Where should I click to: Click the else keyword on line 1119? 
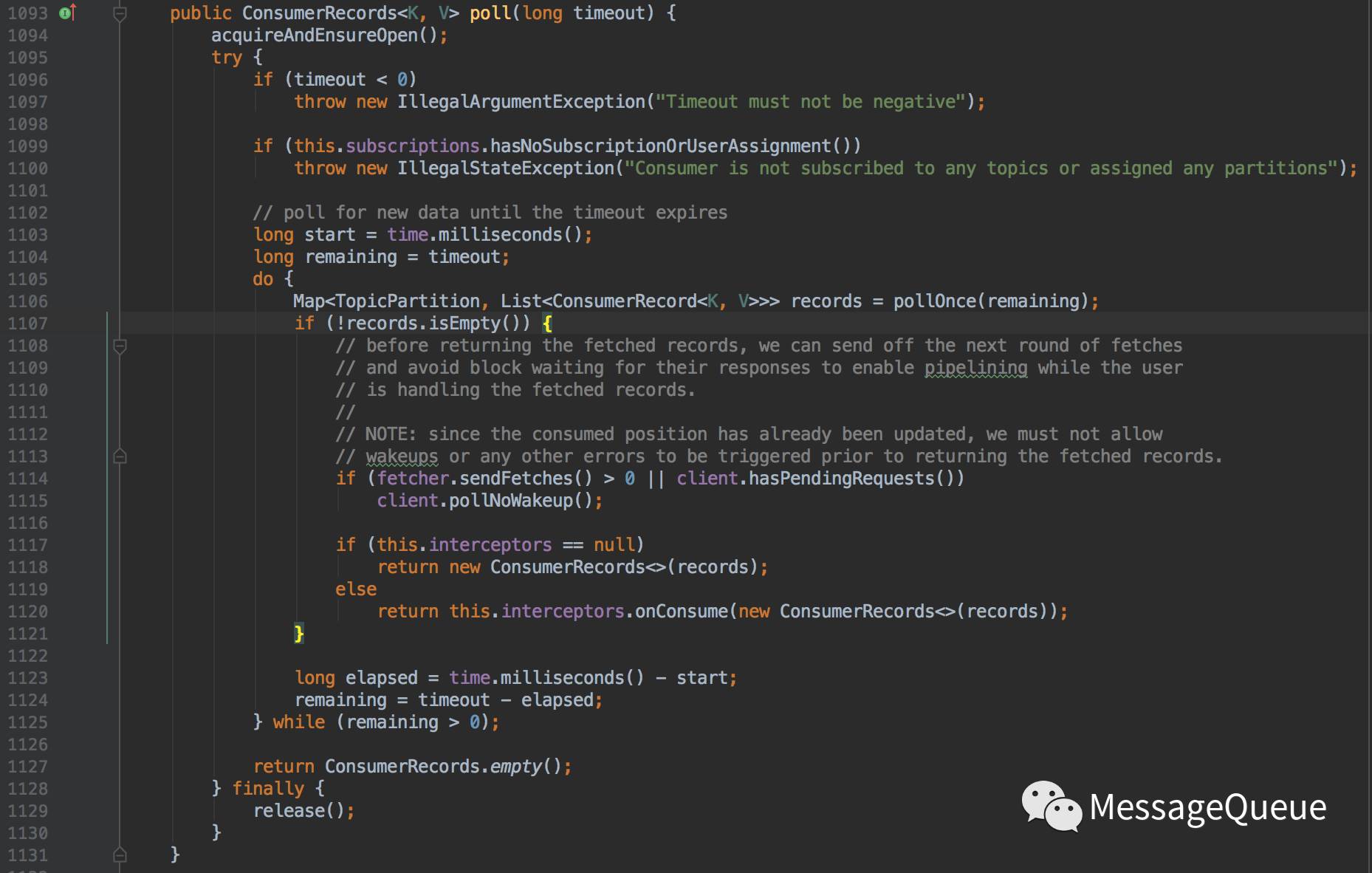[356, 589]
